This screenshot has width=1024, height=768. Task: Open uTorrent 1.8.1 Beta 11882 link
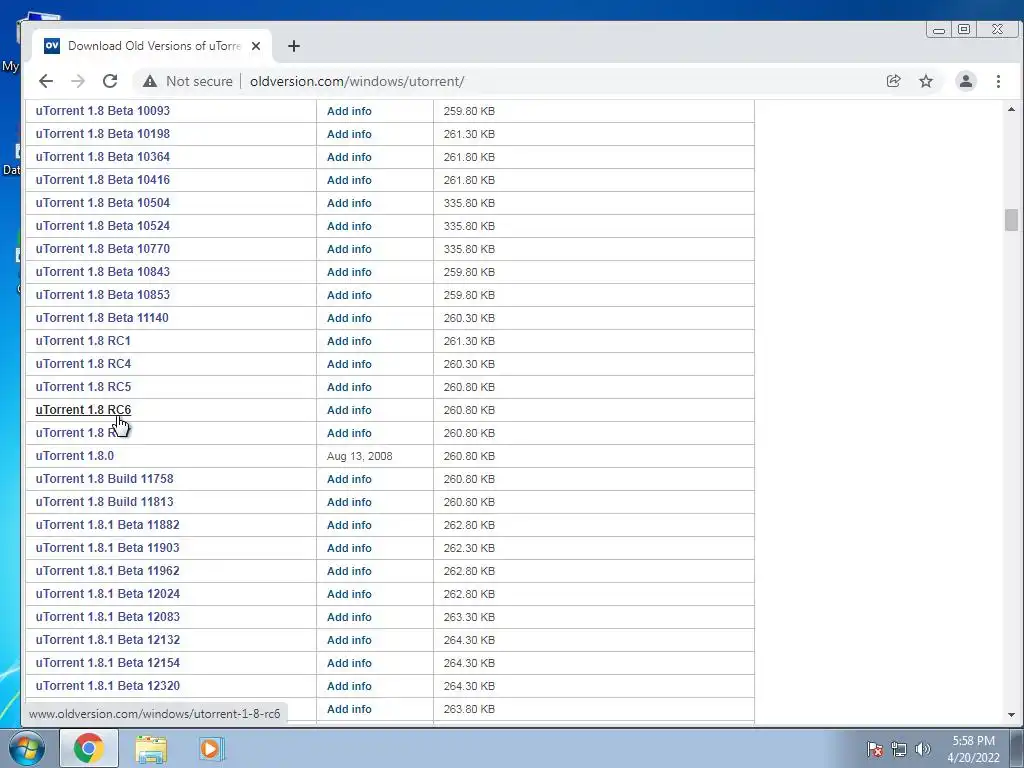[x=108, y=525]
